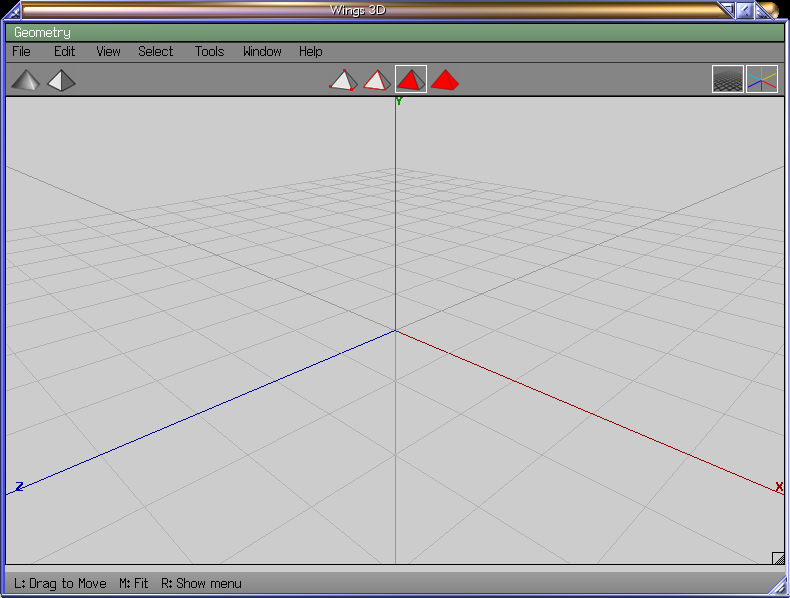Toggle axes display icon
This screenshot has height=598, width=790.
click(x=762, y=80)
